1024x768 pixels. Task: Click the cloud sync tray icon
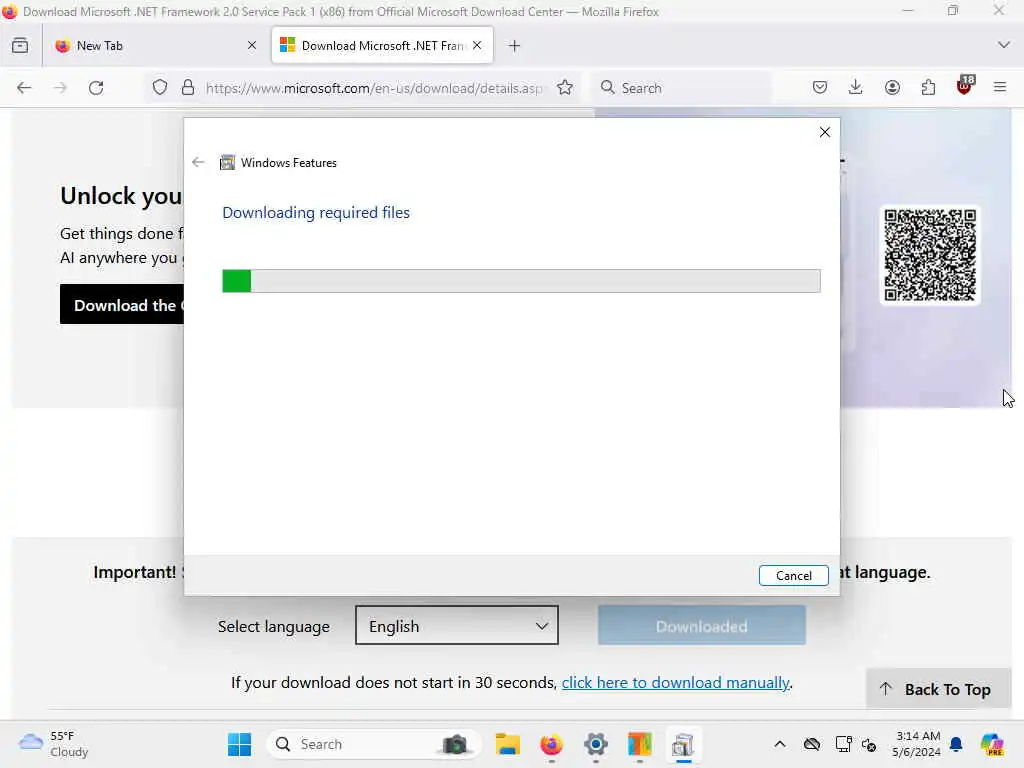pos(812,744)
